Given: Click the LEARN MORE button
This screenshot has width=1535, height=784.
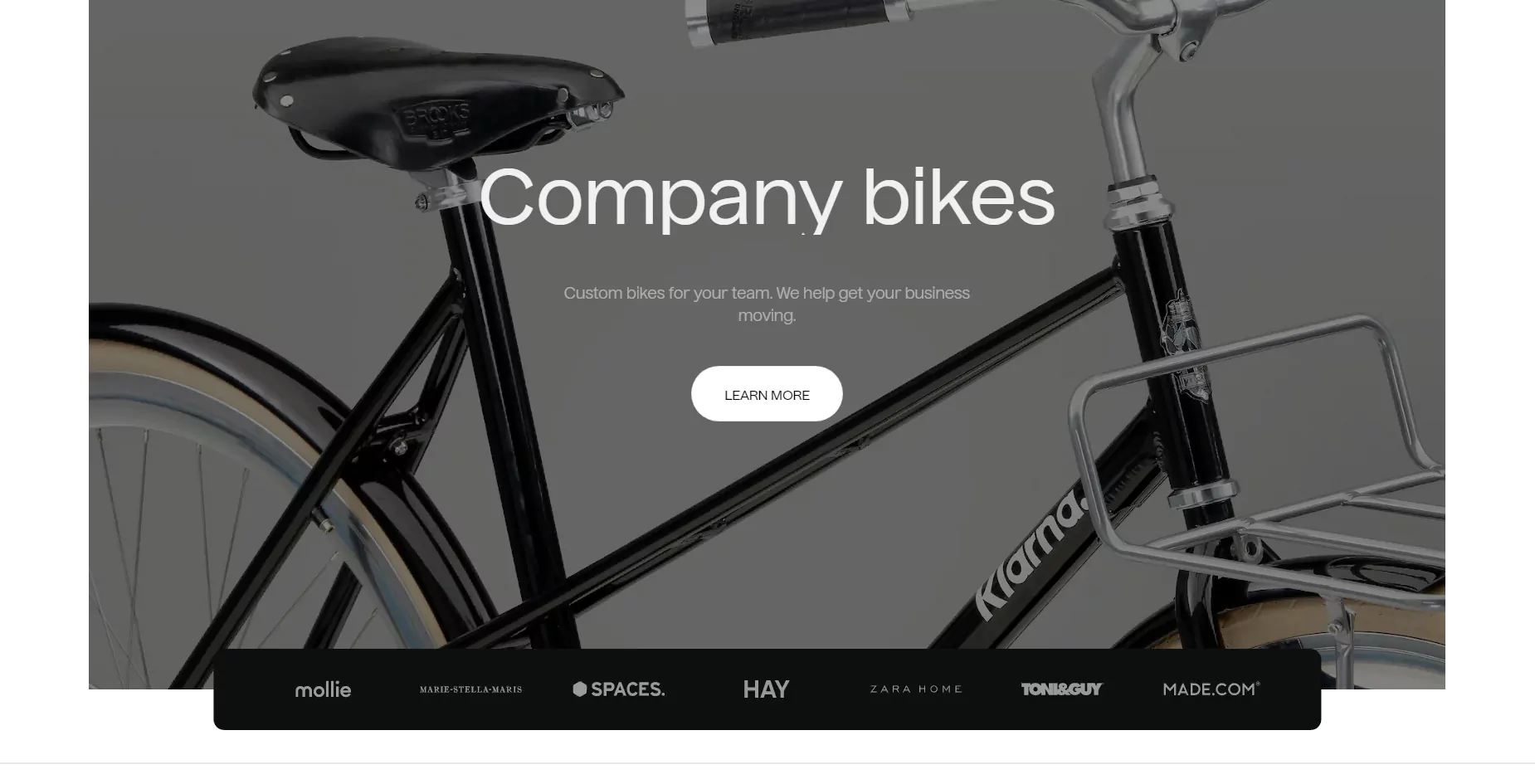Looking at the screenshot, I should click(x=767, y=394).
